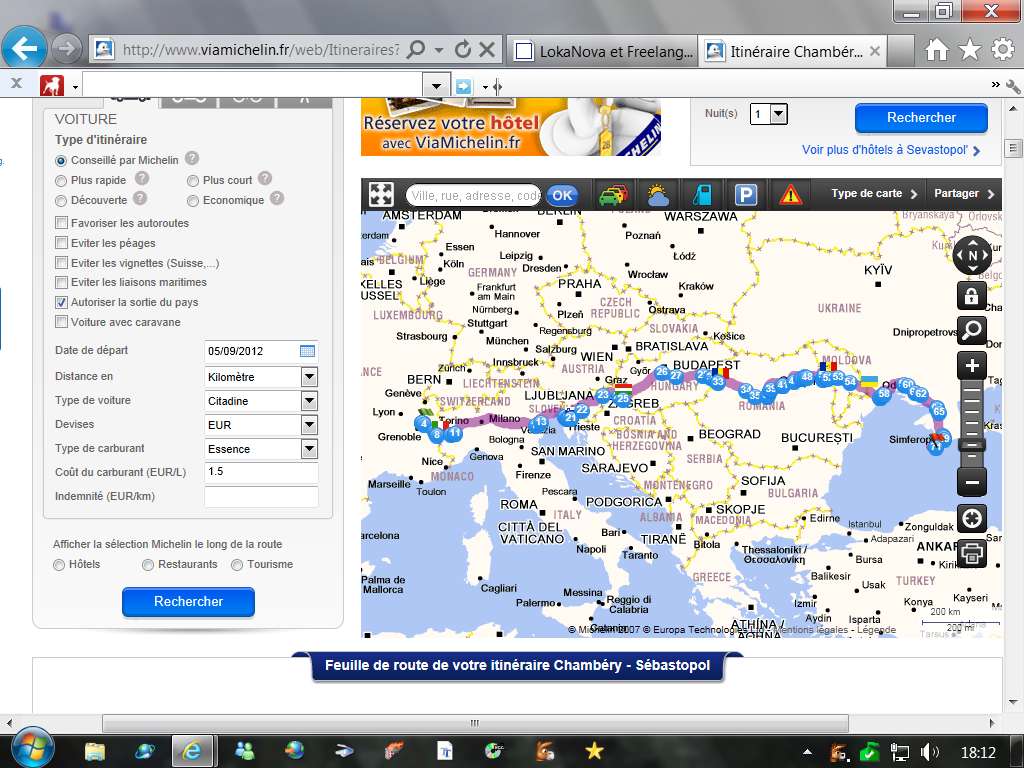Open the Nuit(s) number dropdown
The width and height of the screenshot is (1024, 768).
778,114
